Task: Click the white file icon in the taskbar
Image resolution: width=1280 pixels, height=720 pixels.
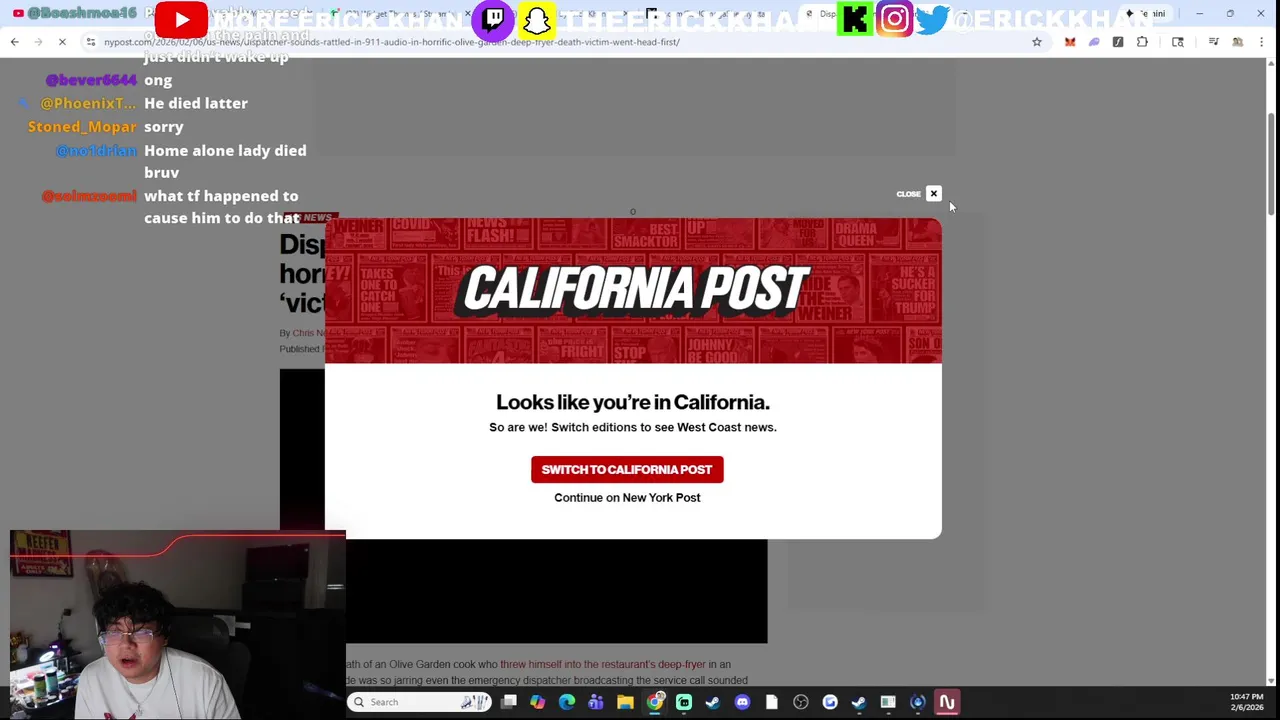Action: click(771, 702)
